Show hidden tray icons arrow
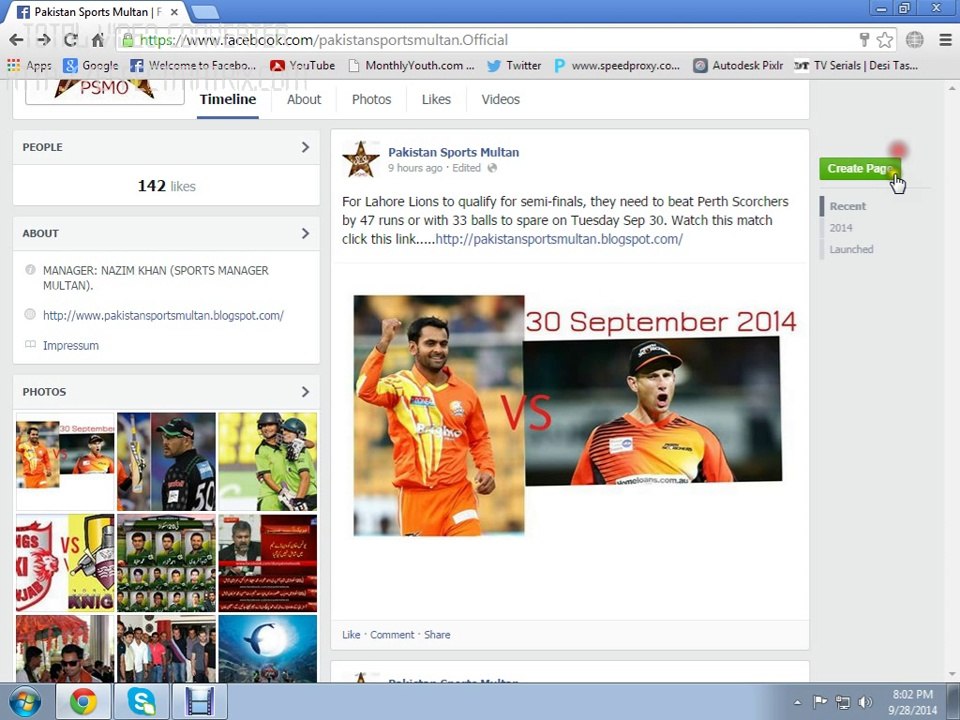This screenshot has width=960, height=720. click(x=797, y=702)
